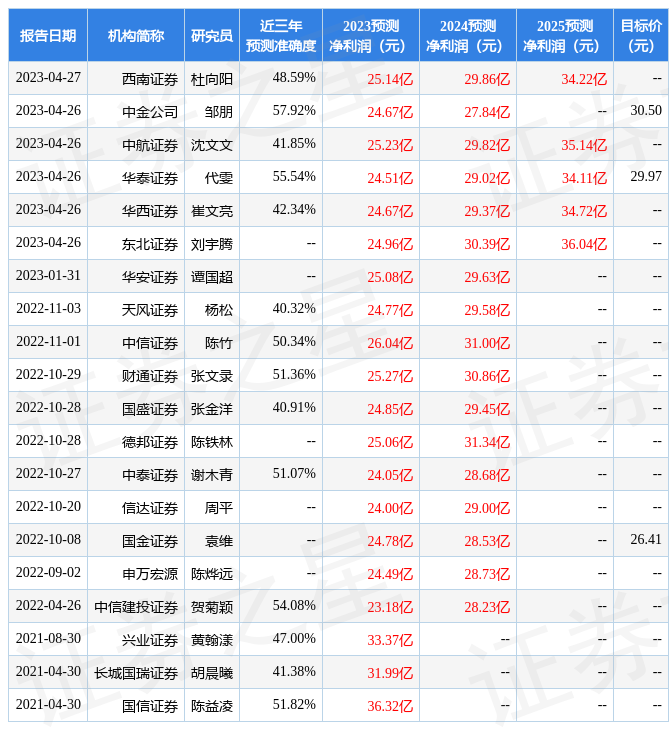Select the date 2022-10-27 cell
Image resolution: width=669 pixels, height=730 pixels.
pos(48,473)
